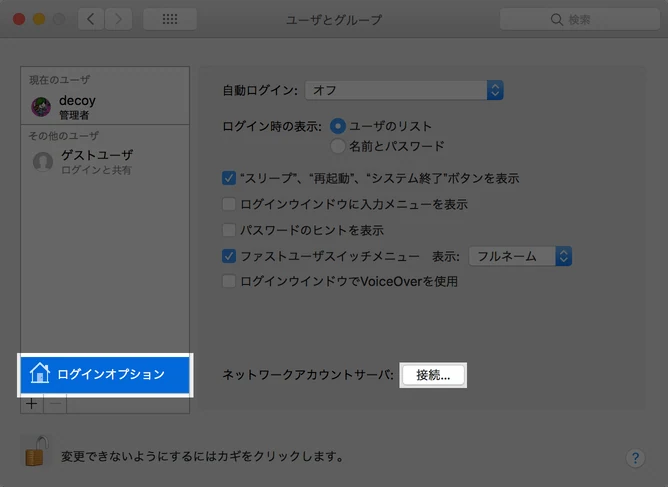668x487 pixels.
Task: Add a user with the plus button
Action: (x=32, y=404)
